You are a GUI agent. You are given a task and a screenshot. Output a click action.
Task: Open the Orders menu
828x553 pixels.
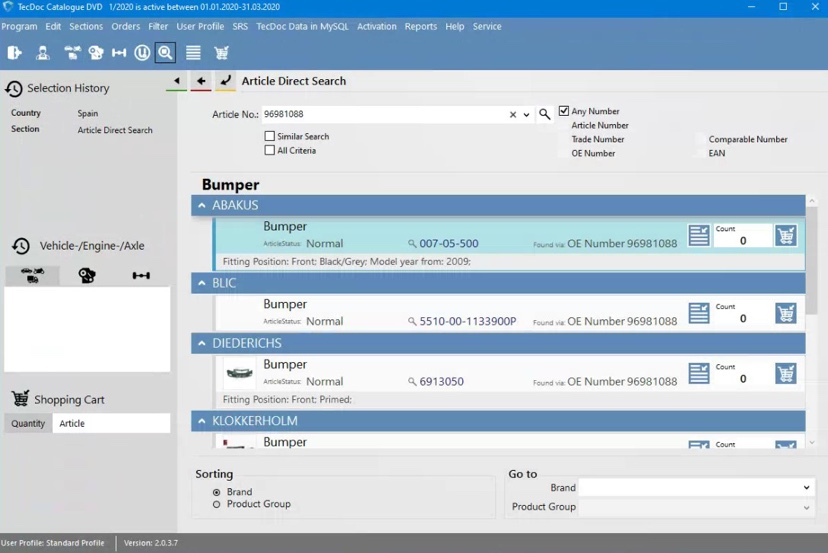[126, 26]
